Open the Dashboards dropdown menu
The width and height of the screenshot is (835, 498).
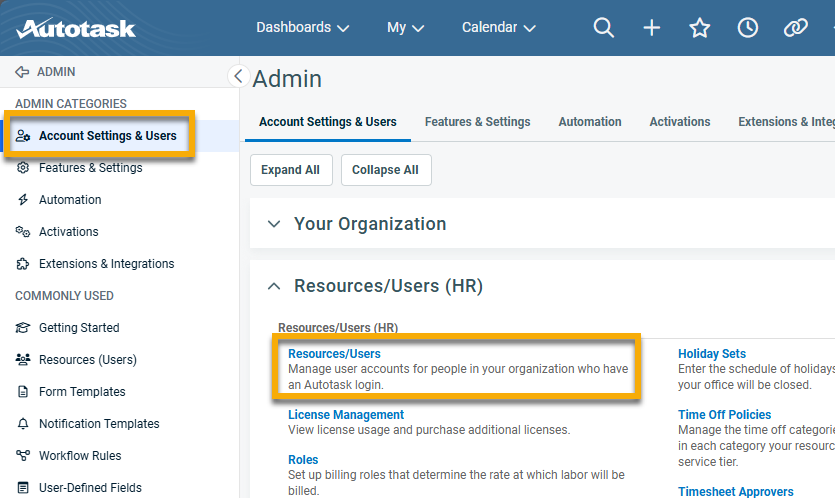[x=302, y=27]
